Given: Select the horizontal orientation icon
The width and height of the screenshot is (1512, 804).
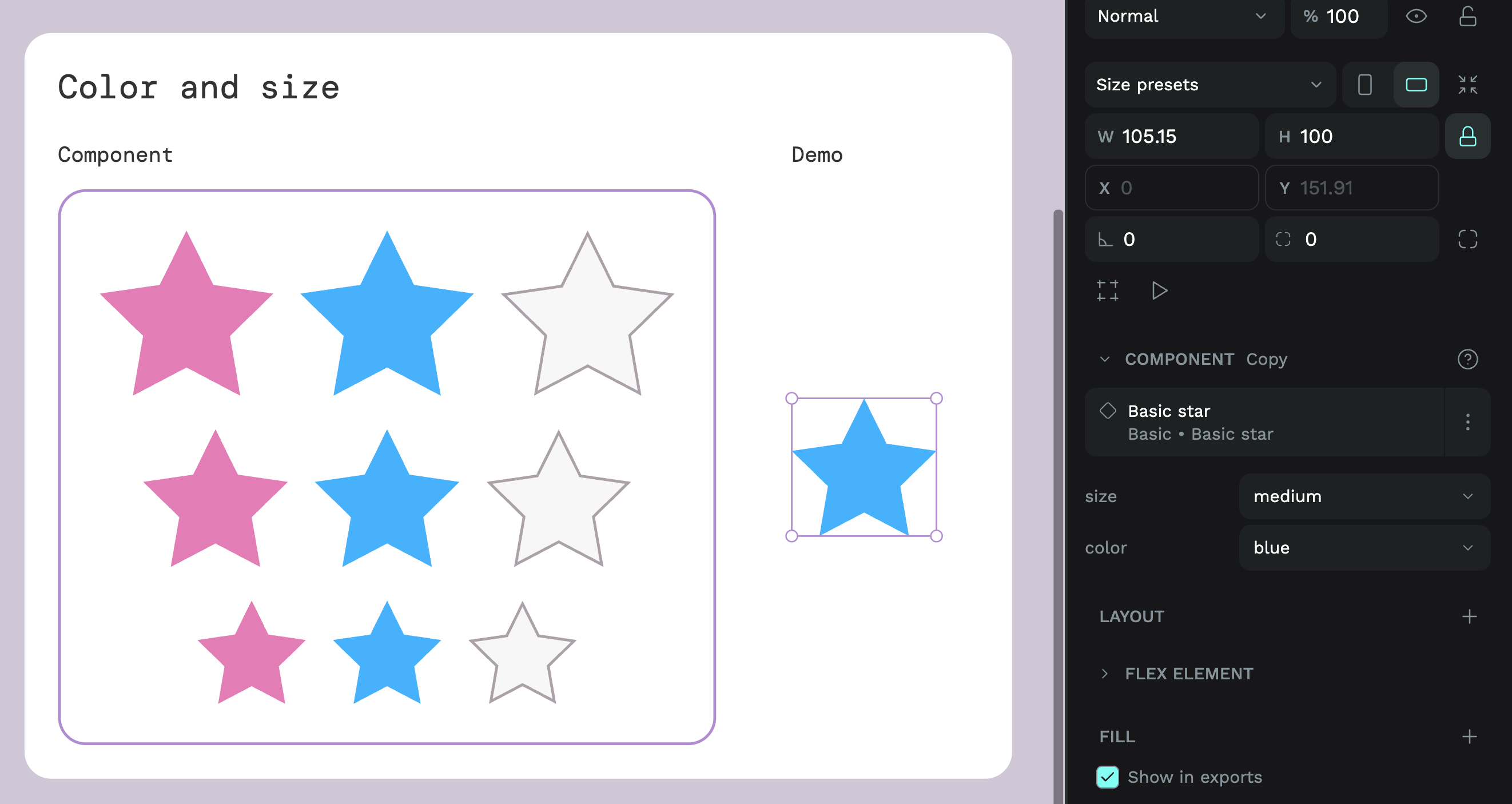Looking at the screenshot, I should pyautogui.click(x=1416, y=85).
